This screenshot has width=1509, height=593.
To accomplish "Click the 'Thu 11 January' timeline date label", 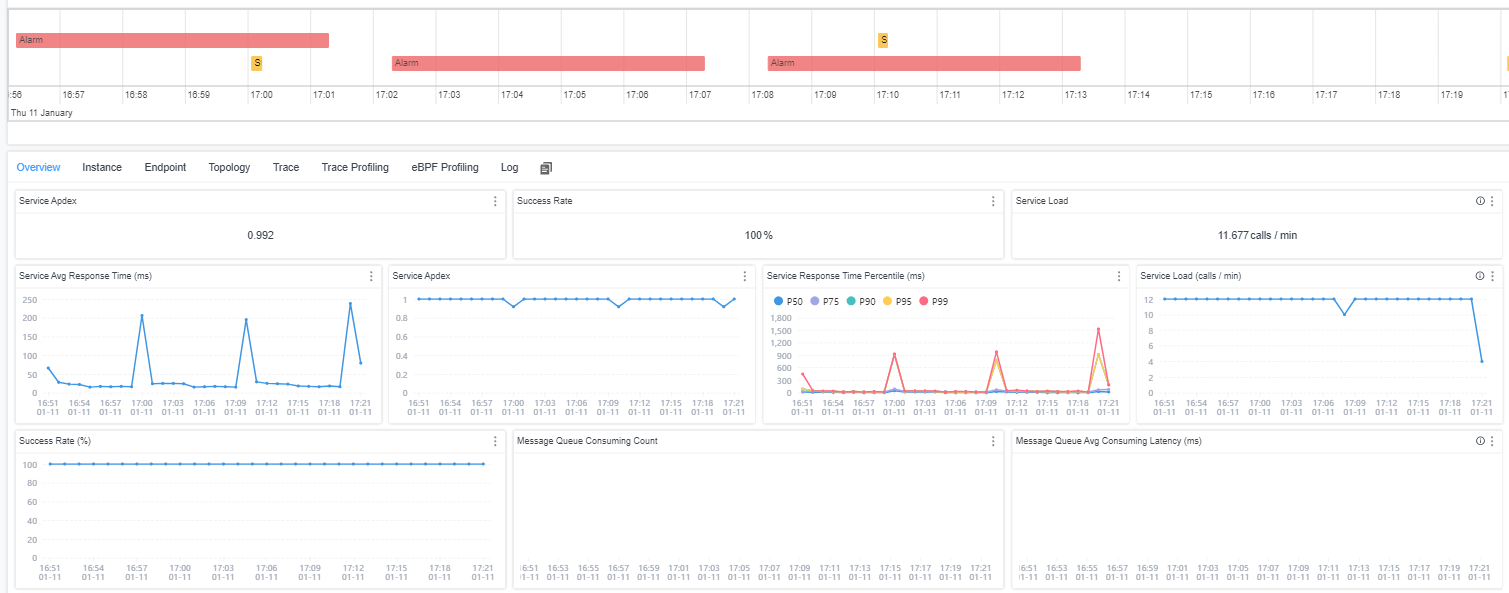I will [x=41, y=113].
